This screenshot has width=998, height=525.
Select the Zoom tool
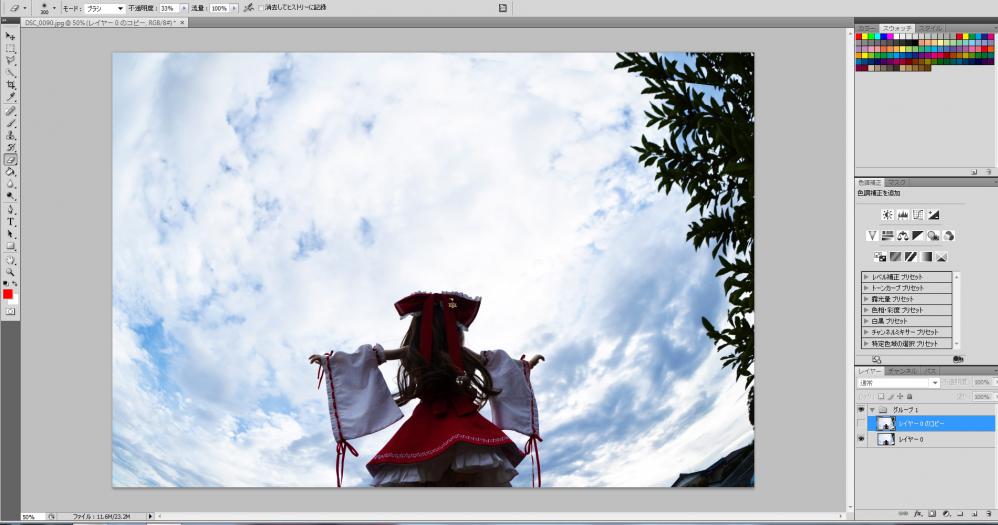pyautogui.click(x=10, y=272)
